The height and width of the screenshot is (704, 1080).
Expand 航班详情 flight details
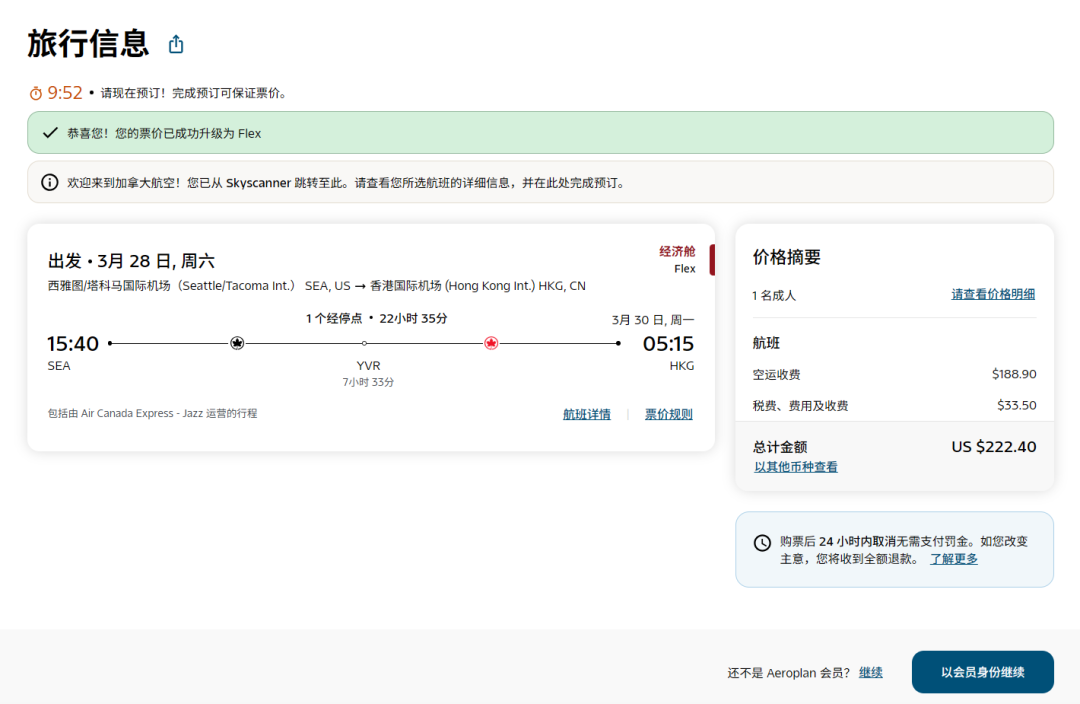coord(586,414)
